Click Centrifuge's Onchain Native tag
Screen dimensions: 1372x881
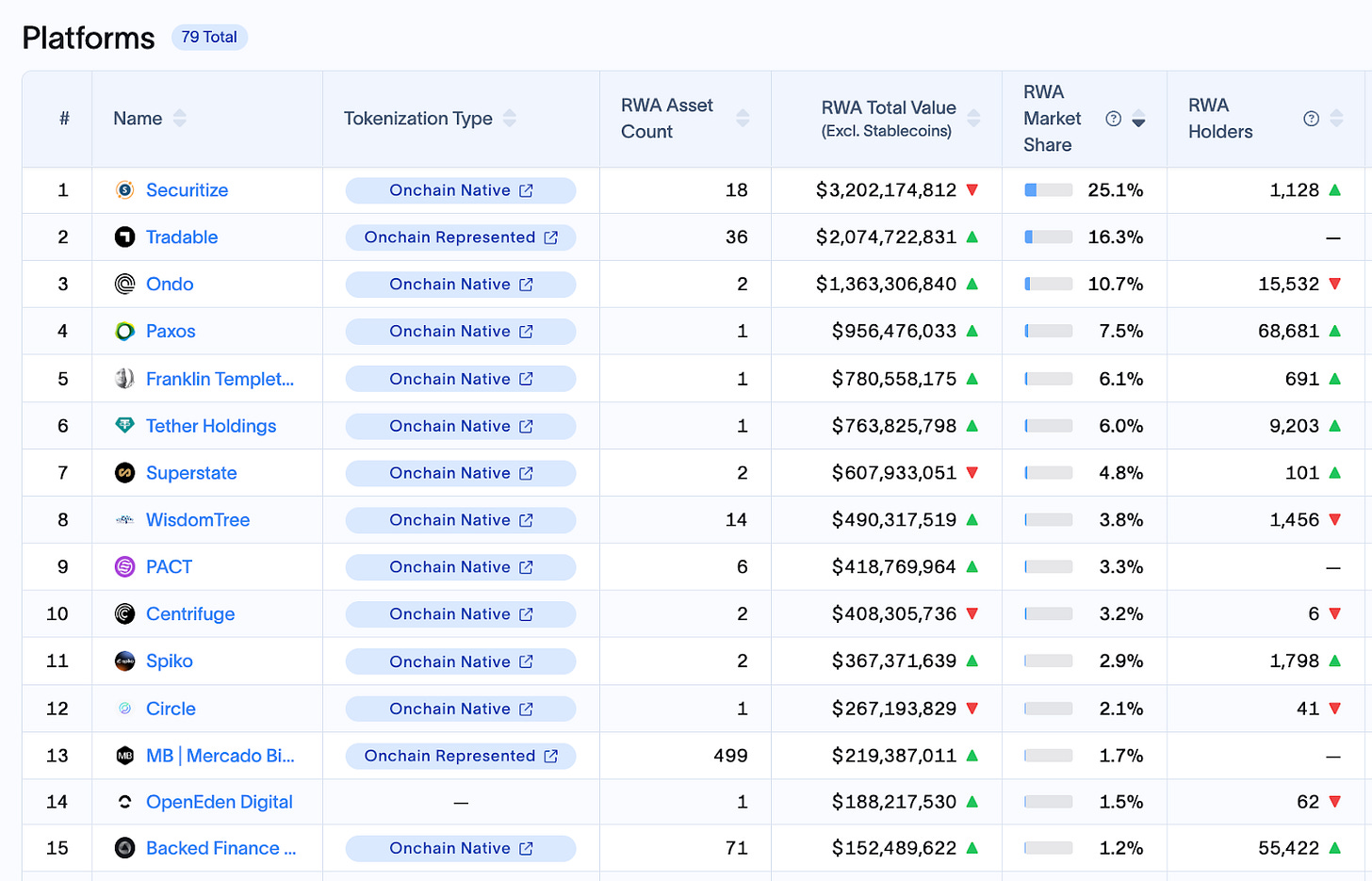pyautogui.click(x=450, y=614)
